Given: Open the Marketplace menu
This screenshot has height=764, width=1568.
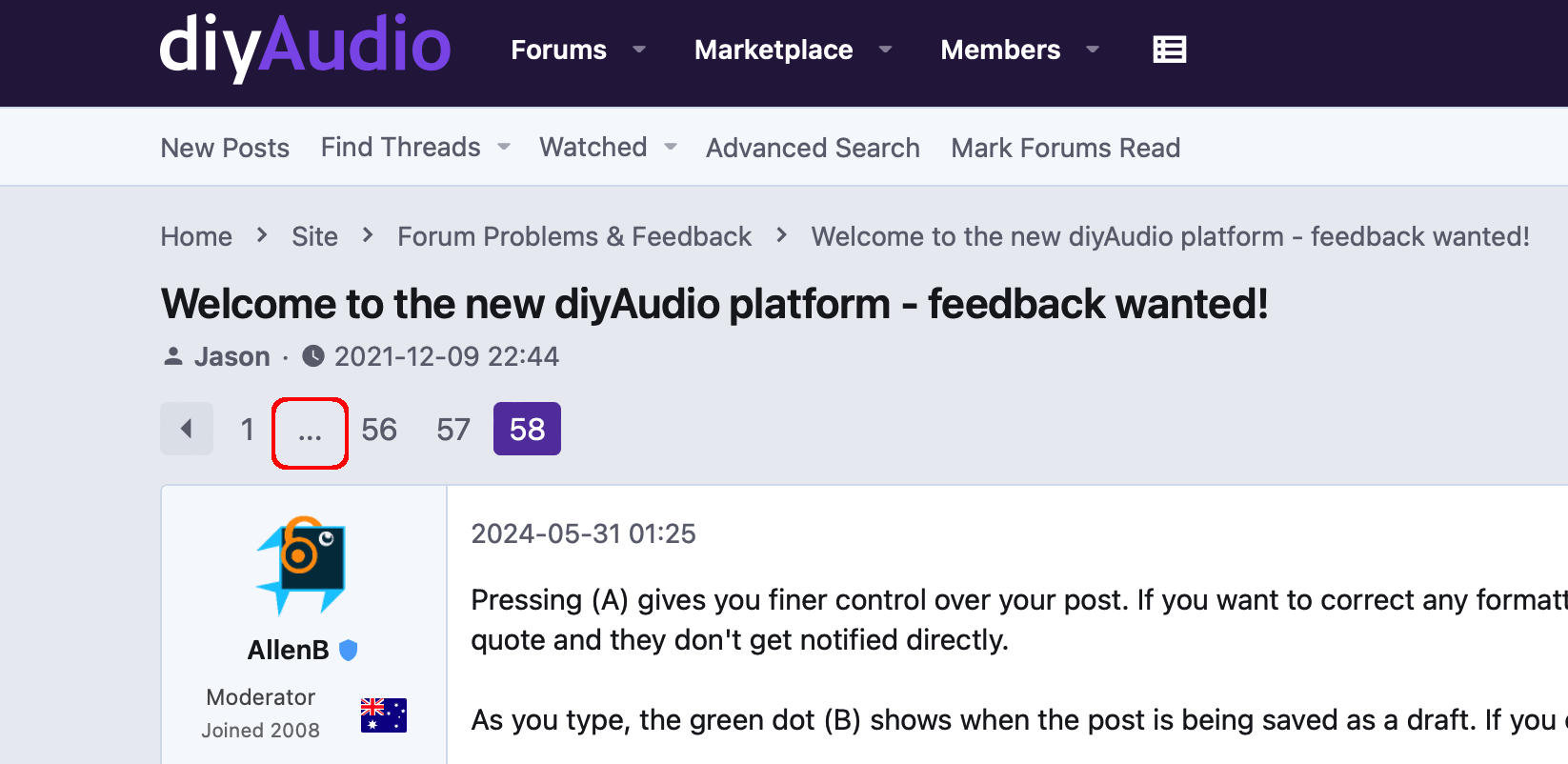Looking at the screenshot, I should (x=774, y=50).
